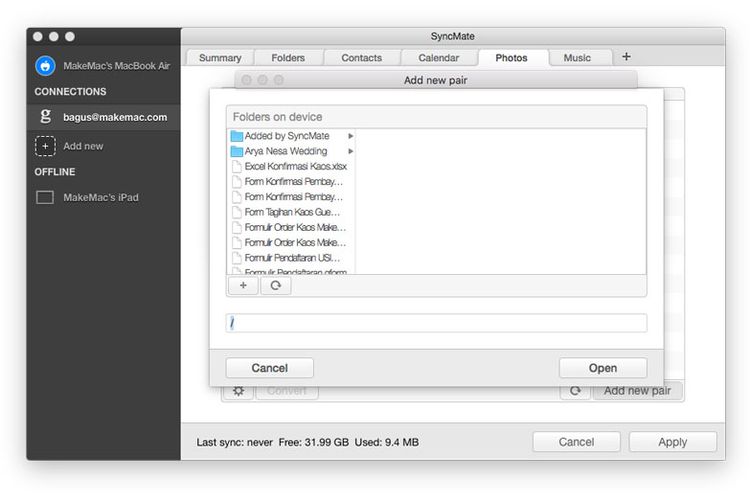This screenshot has height=500, width=750.
Task: Click the MacBook Air device icon
Action: [45, 66]
